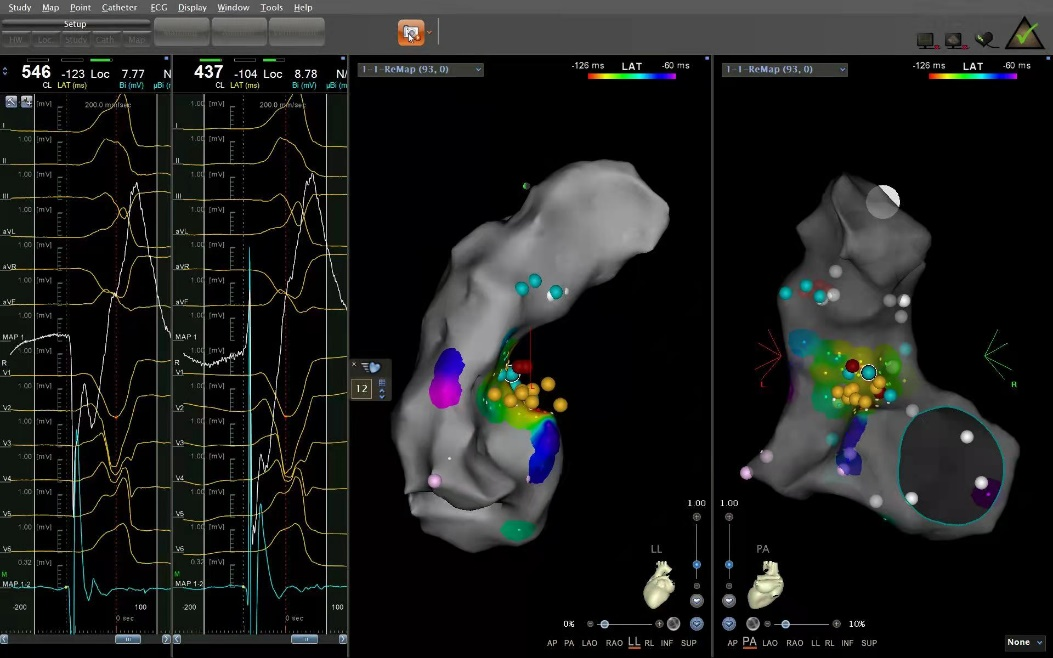Open the ECG menu
The height and width of the screenshot is (658, 1053).
[x=159, y=7]
